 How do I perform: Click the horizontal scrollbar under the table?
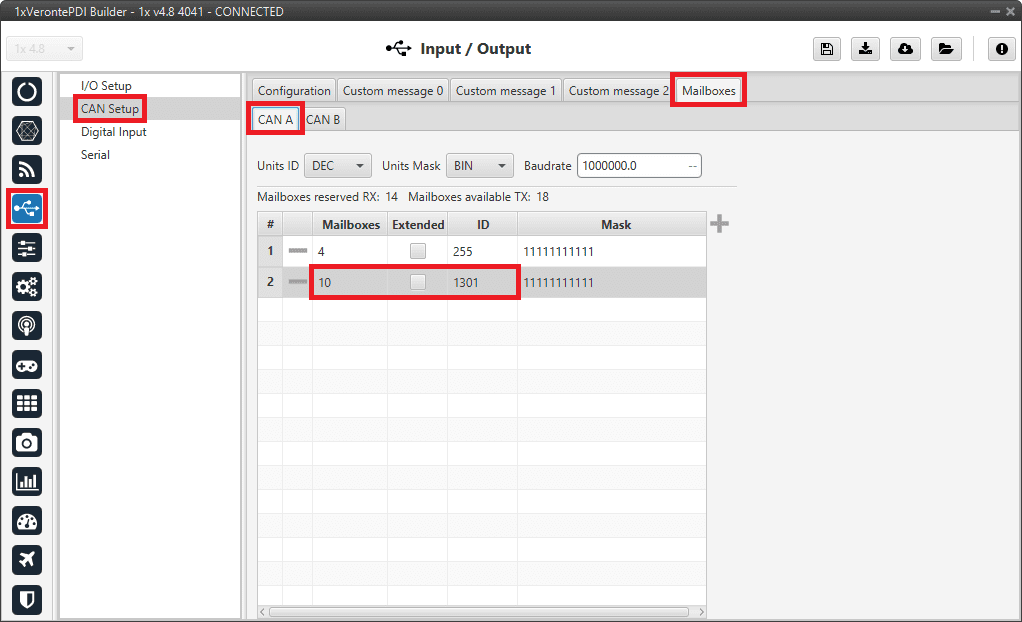pyautogui.click(x=478, y=611)
